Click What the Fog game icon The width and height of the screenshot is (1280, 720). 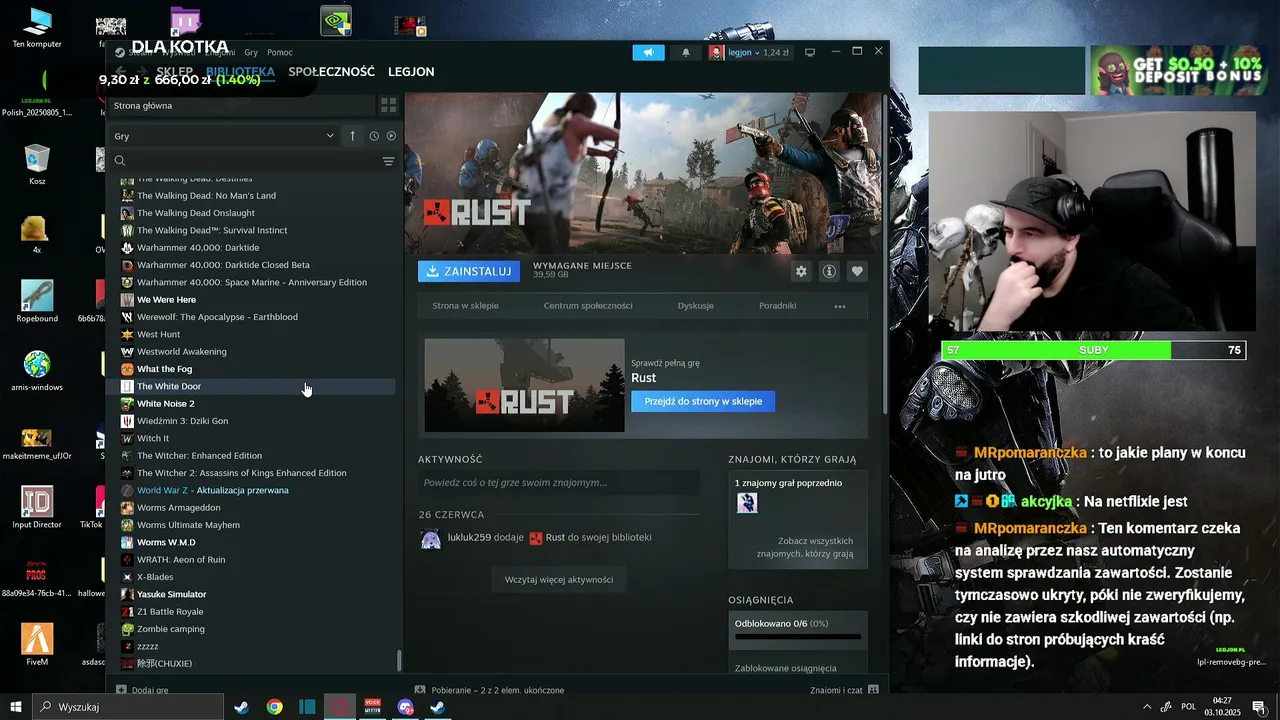(x=127, y=369)
